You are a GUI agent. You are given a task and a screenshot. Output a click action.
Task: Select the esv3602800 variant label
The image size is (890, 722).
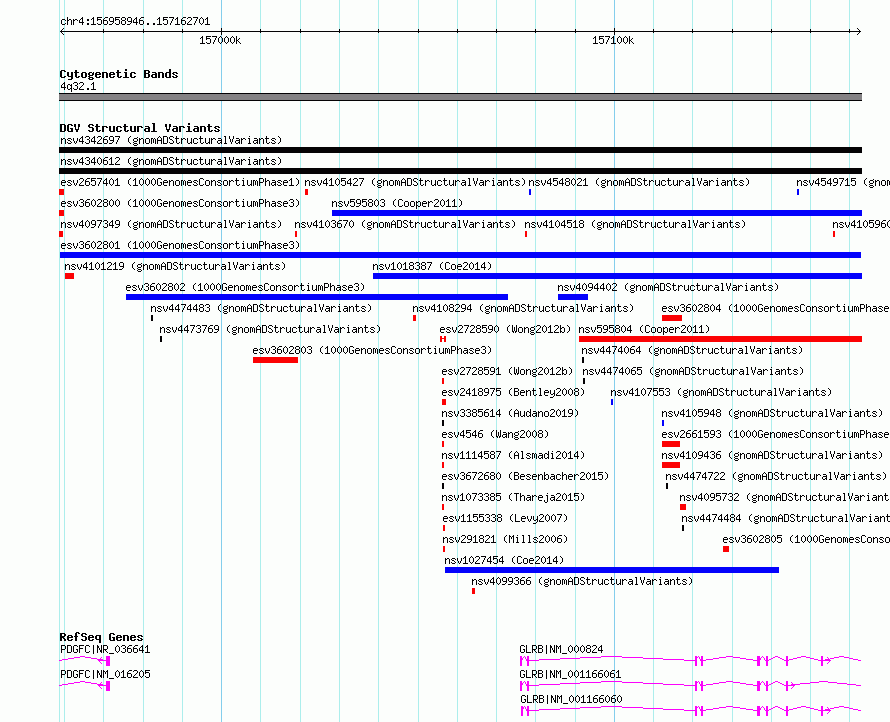(180, 203)
